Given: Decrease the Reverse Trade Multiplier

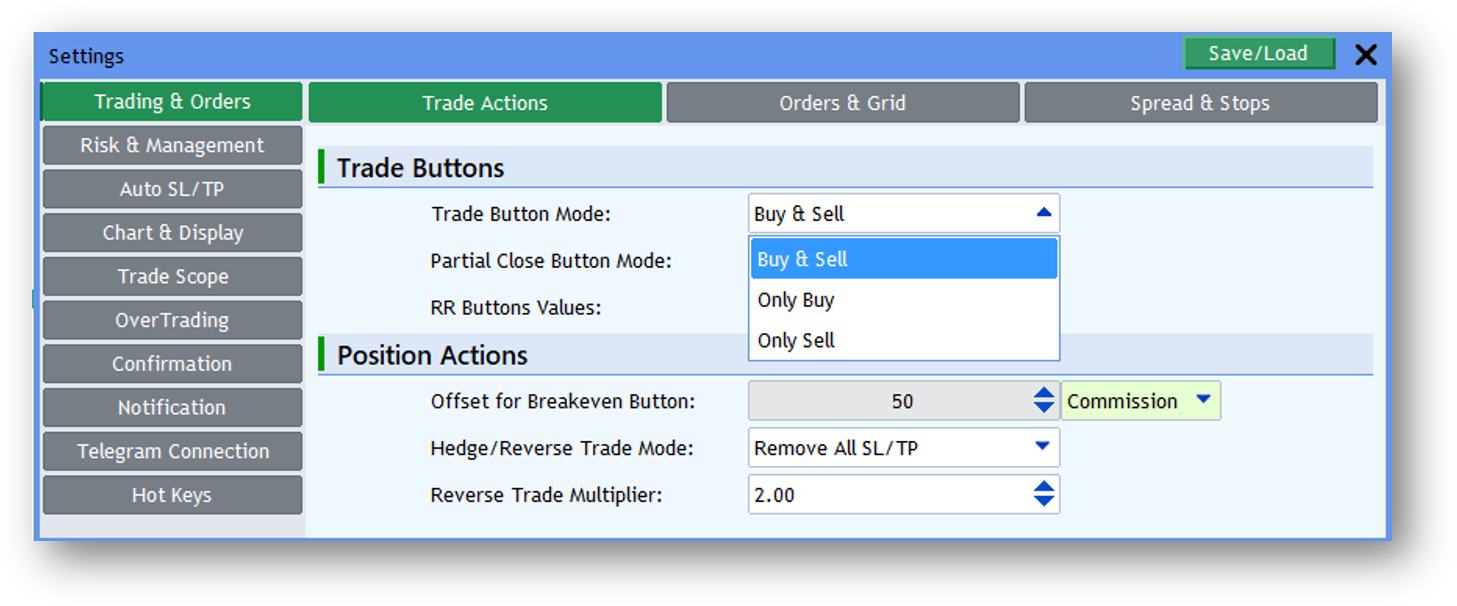Looking at the screenshot, I should [1044, 503].
